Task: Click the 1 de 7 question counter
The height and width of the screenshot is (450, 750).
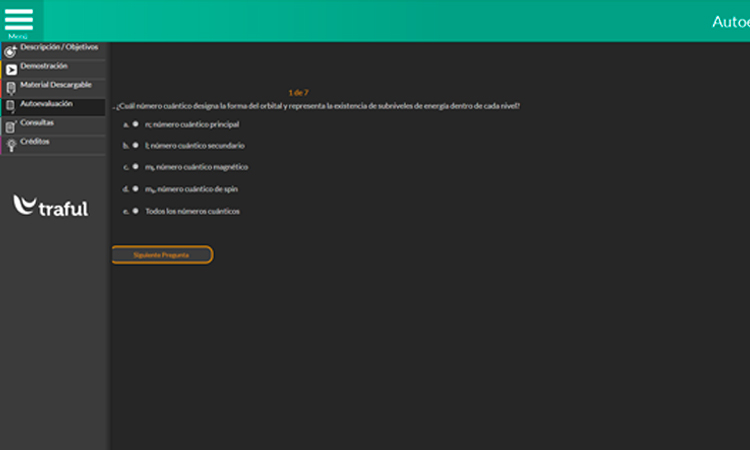Action: click(x=298, y=92)
